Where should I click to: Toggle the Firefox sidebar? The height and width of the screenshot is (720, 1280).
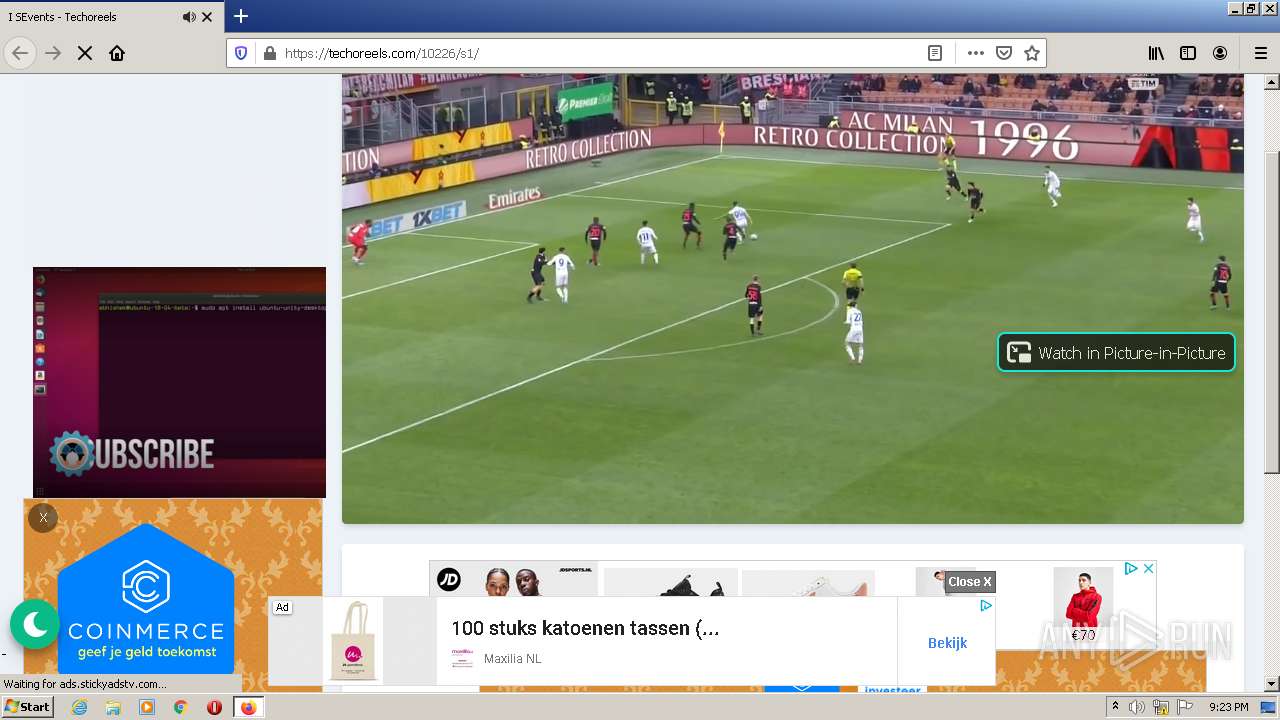click(x=1188, y=53)
